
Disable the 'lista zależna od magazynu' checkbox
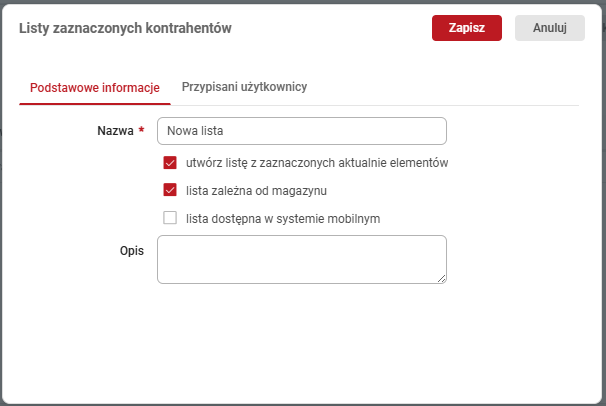[170, 190]
